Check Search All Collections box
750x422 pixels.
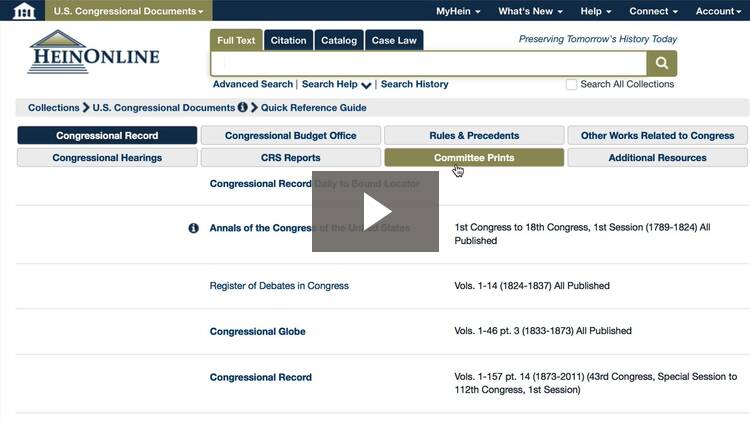pyautogui.click(x=571, y=85)
